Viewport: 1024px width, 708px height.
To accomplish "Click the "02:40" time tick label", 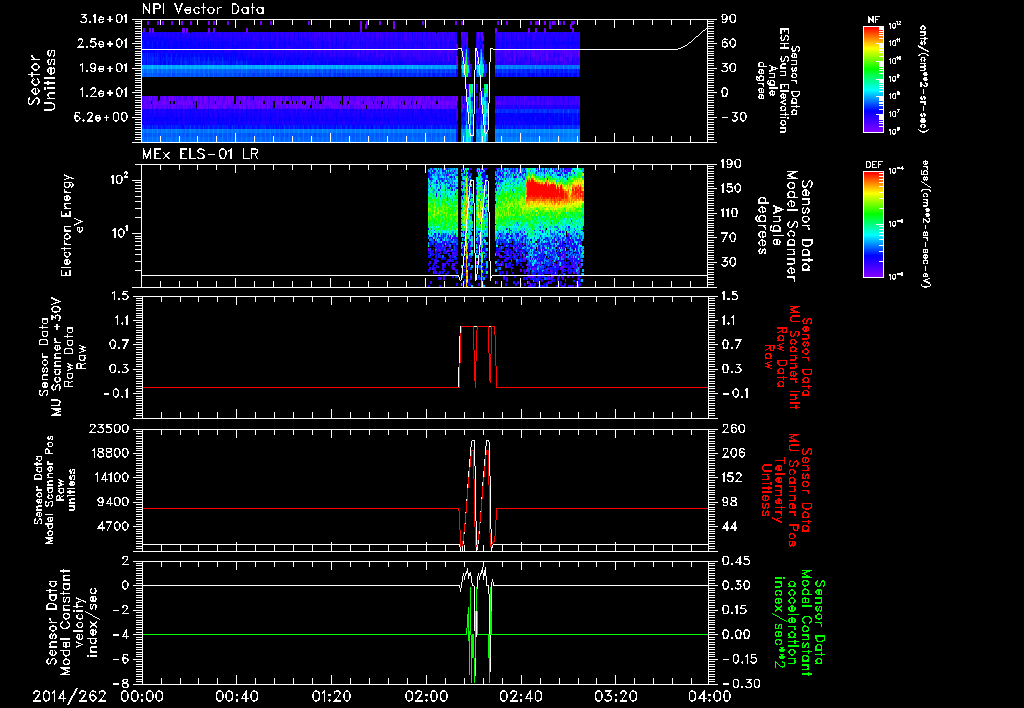I will [x=520, y=696].
